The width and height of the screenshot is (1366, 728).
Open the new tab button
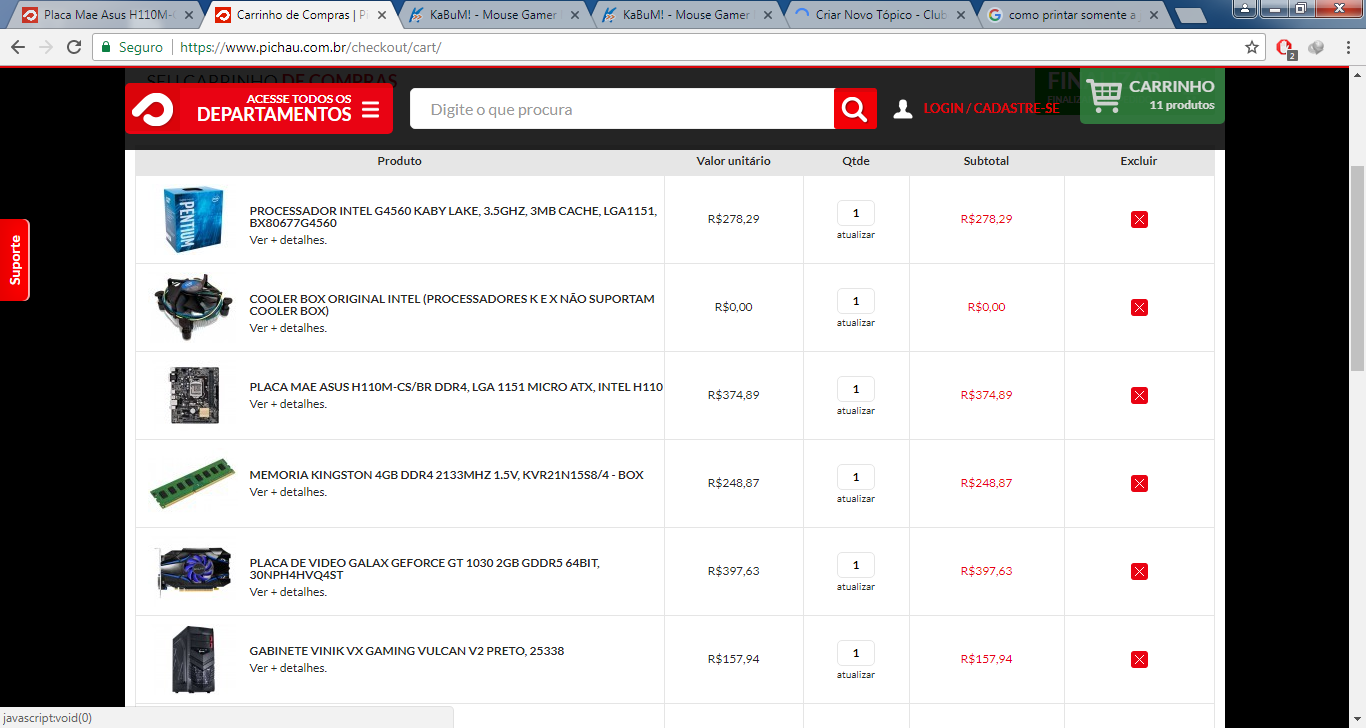1190,15
